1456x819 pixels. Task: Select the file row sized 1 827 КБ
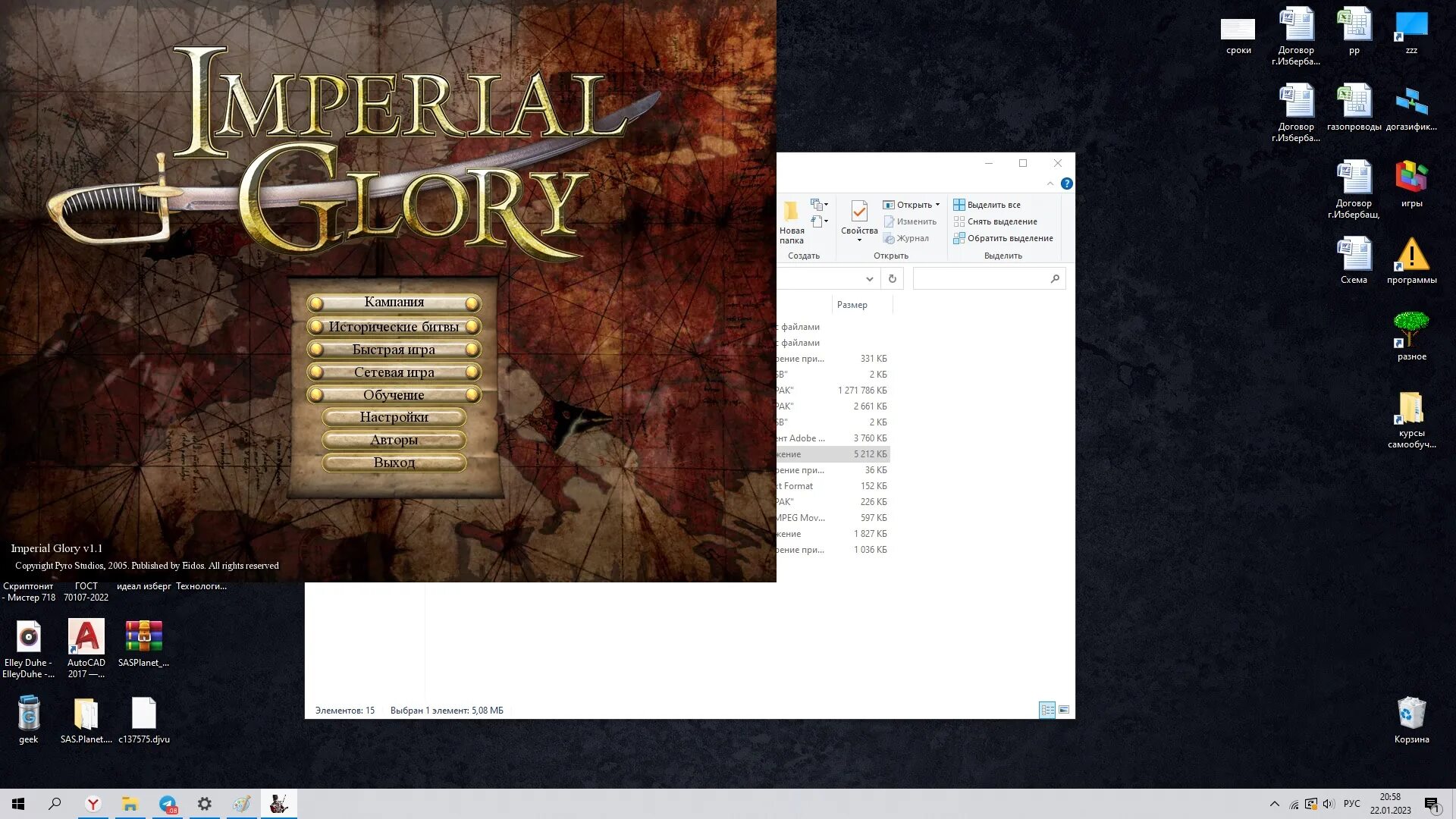(833, 534)
